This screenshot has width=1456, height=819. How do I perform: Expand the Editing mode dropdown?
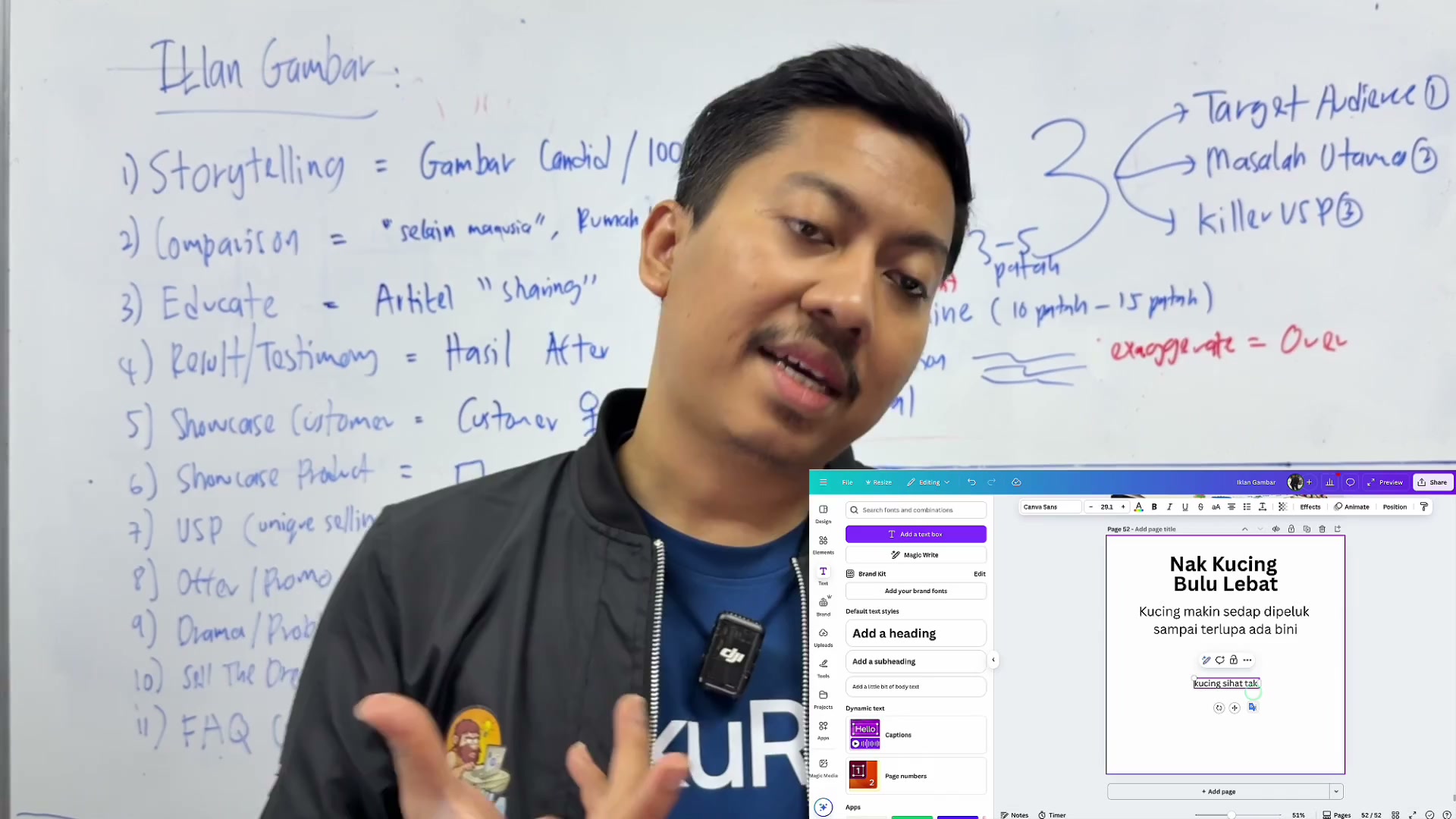click(929, 482)
